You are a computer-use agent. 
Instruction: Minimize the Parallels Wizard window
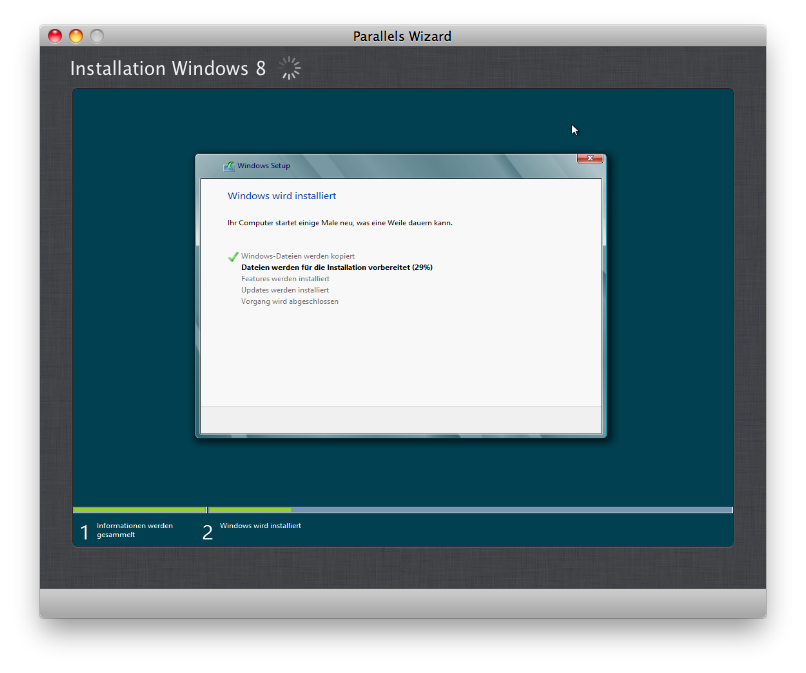(x=76, y=36)
